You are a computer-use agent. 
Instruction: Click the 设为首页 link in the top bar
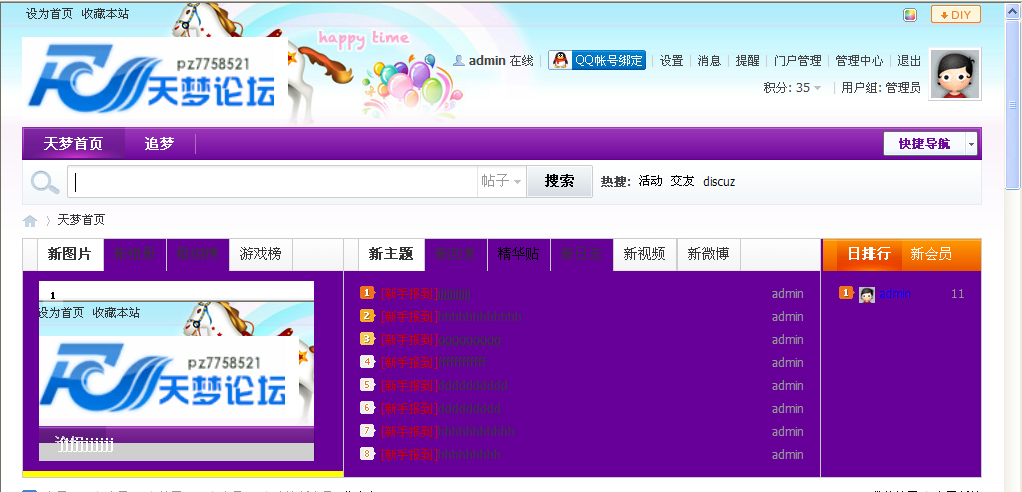(x=50, y=14)
